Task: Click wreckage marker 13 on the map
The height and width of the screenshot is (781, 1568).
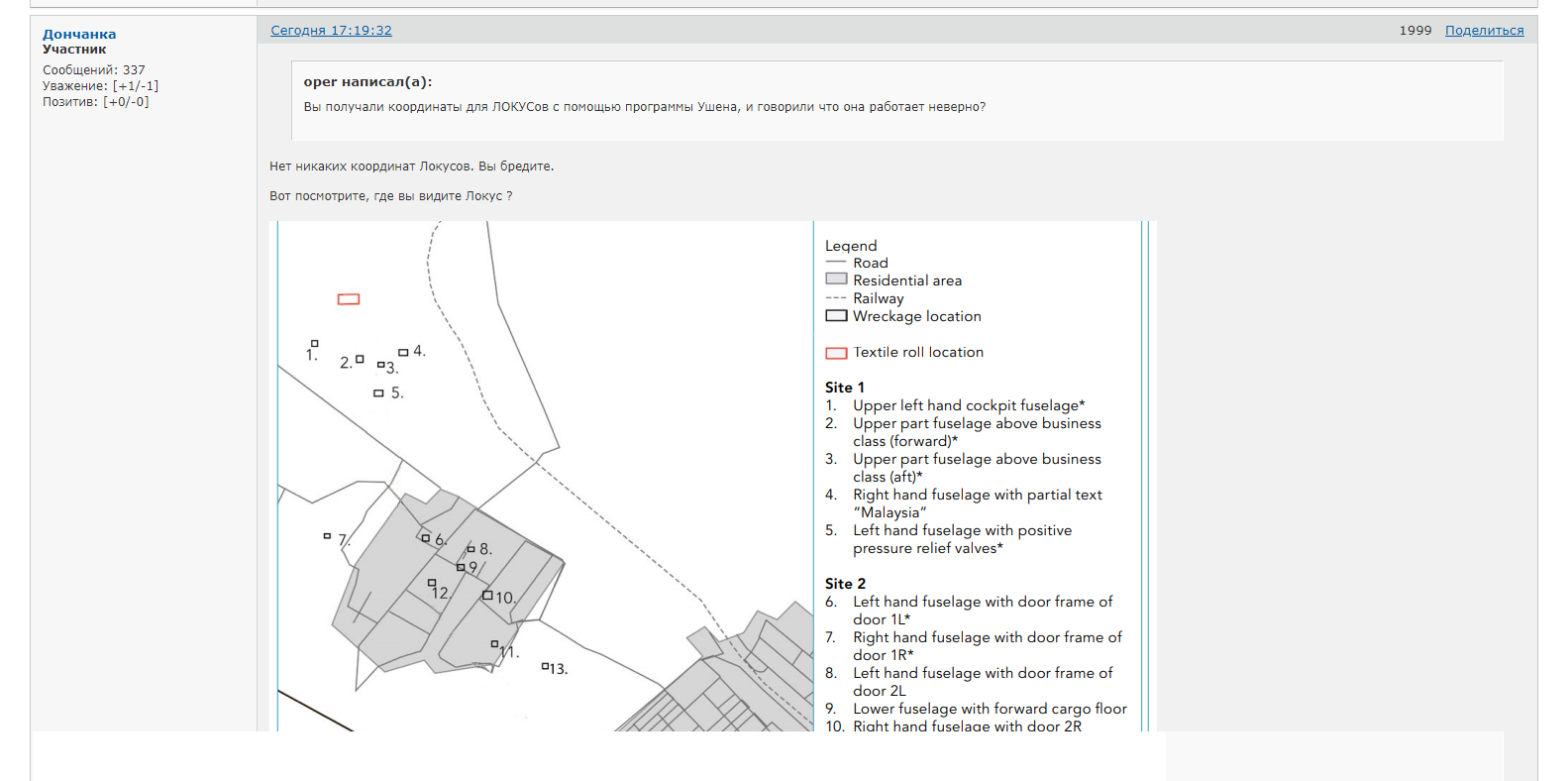Action: pyautogui.click(x=545, y=666)
